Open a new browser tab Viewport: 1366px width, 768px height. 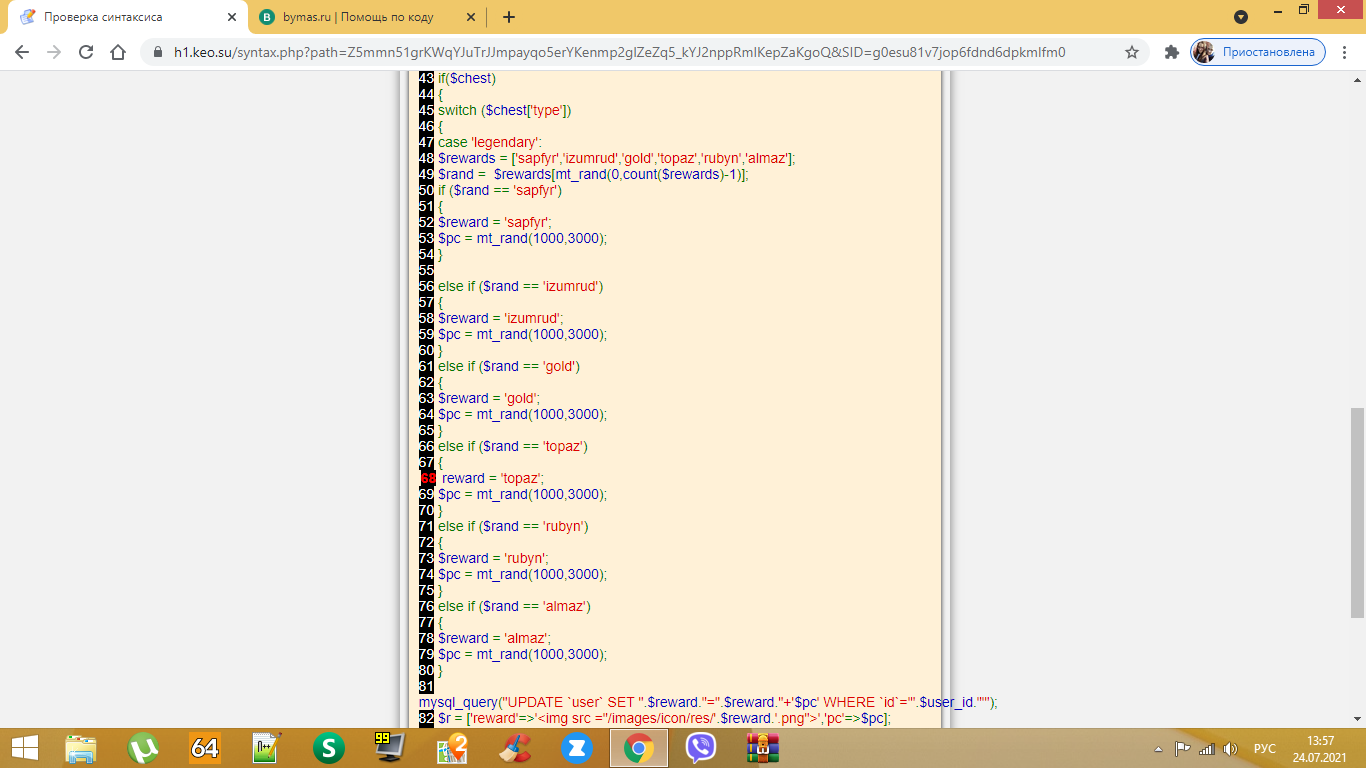(509, 17)
